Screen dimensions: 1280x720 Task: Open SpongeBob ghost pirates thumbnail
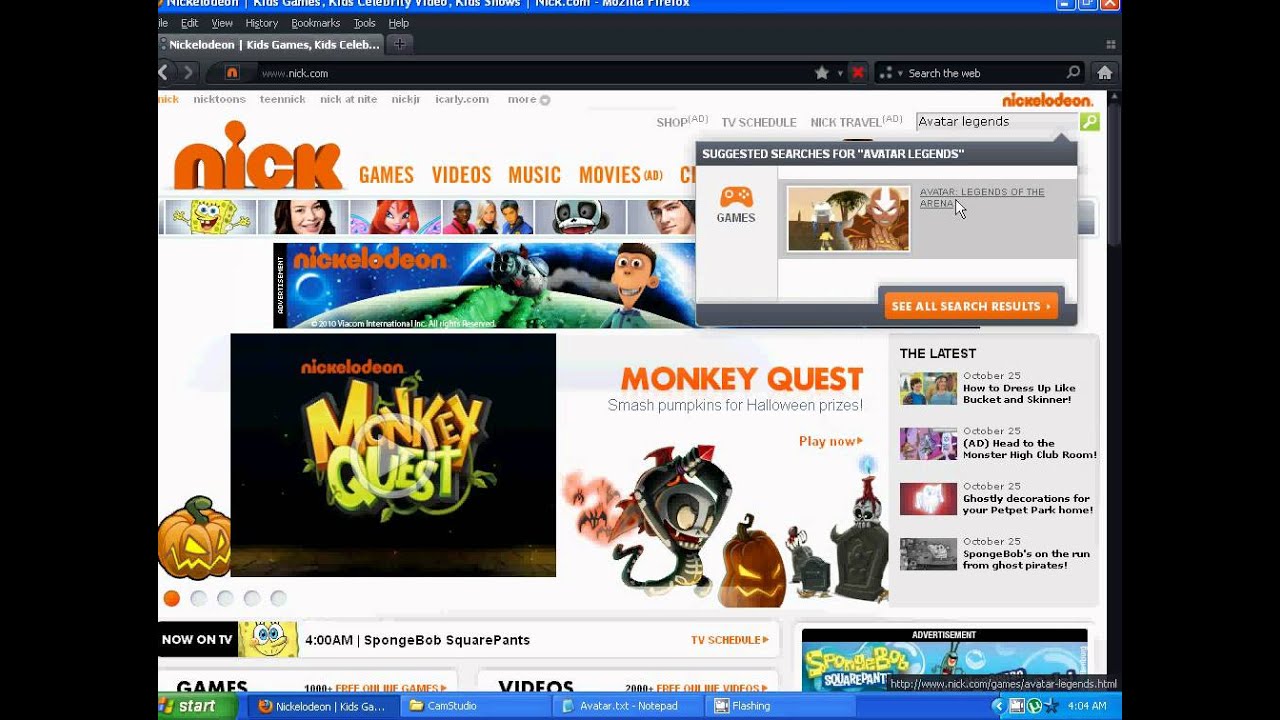(x=928, y=554)
